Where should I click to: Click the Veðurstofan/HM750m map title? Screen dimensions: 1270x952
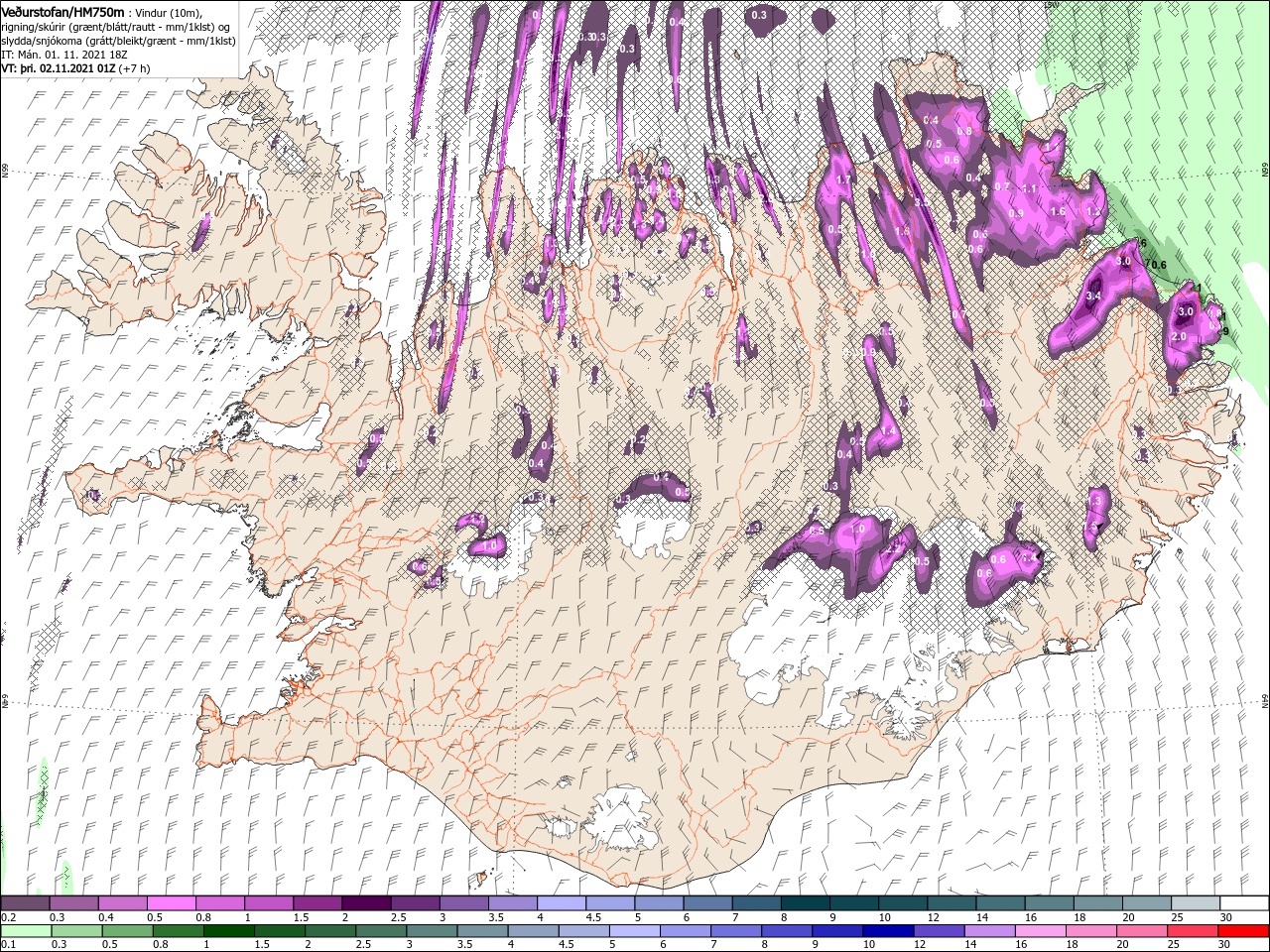pyautogui.click(x=63, y=12)
